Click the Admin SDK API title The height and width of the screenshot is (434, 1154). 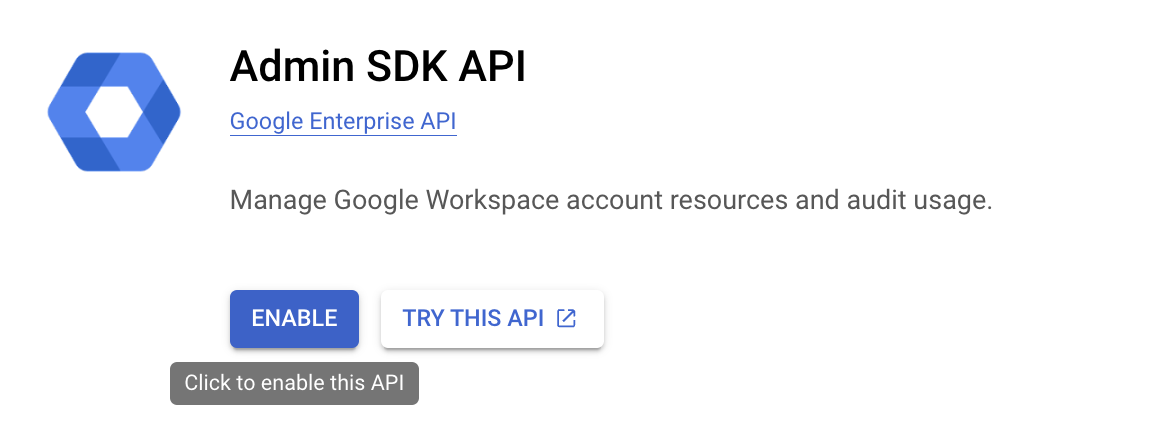[377, 67]
